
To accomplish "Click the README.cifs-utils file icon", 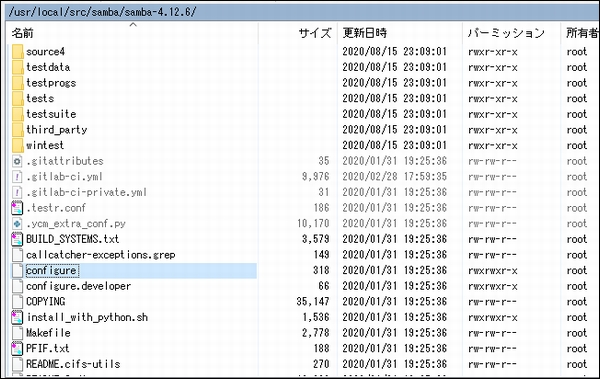I will pyautogui.click(x=17, y=364).
